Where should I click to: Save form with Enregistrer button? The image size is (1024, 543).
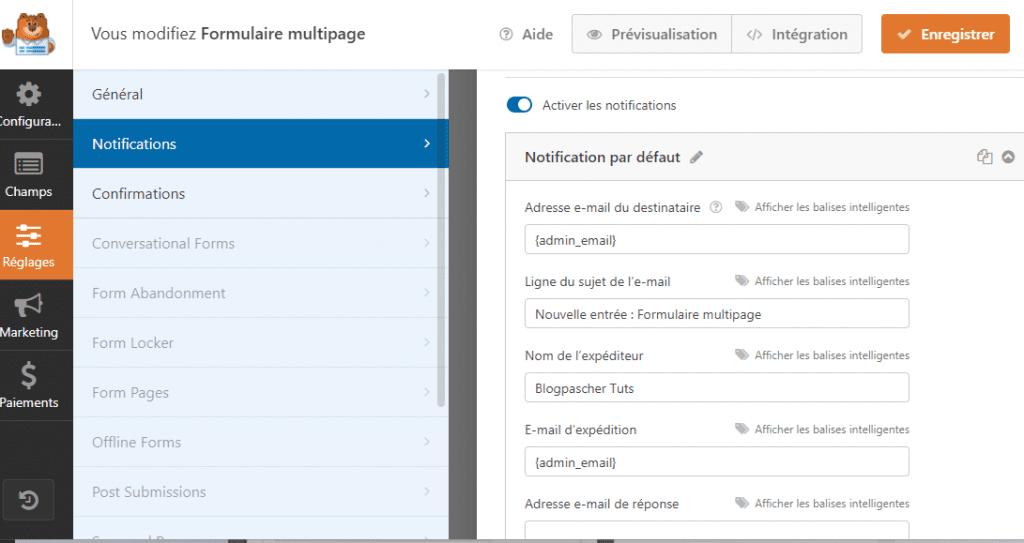(945, 34)
